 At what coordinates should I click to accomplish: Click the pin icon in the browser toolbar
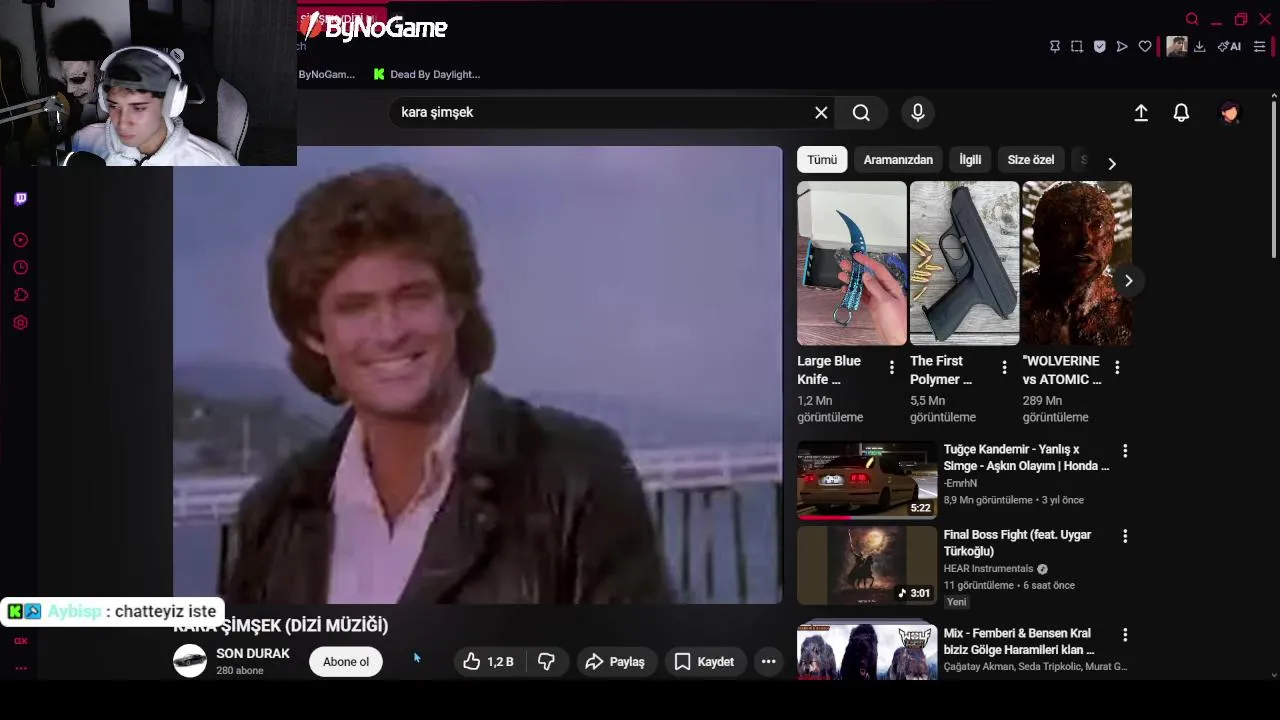[1054, 47]
